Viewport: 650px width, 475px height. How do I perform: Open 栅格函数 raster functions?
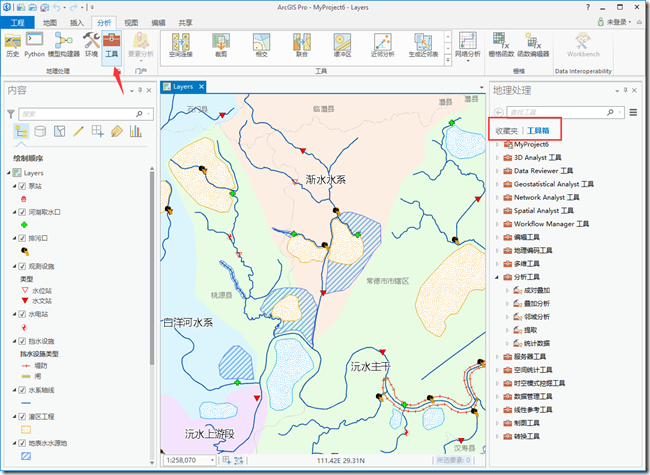coord(501,45)
